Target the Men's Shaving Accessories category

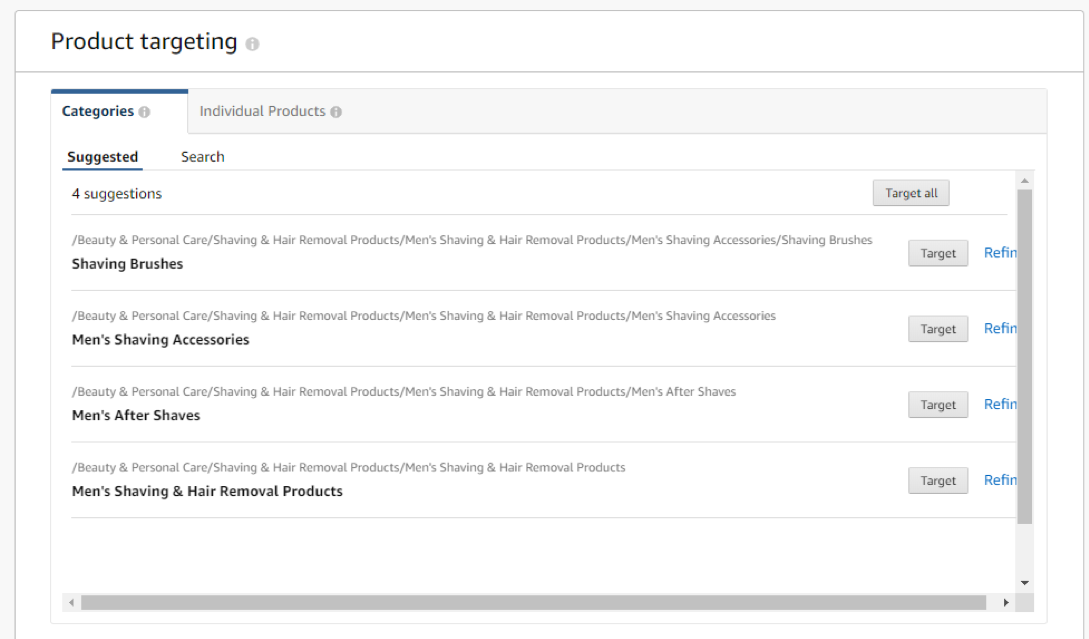pos(938,329)
